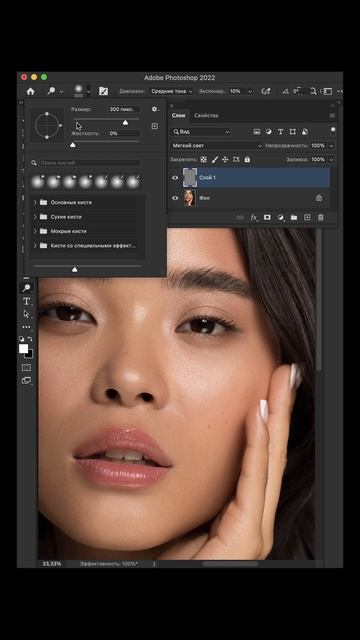Click the Жесткость field showing 0%
This screenshot has height=640, width=360.
coord(124,133)
